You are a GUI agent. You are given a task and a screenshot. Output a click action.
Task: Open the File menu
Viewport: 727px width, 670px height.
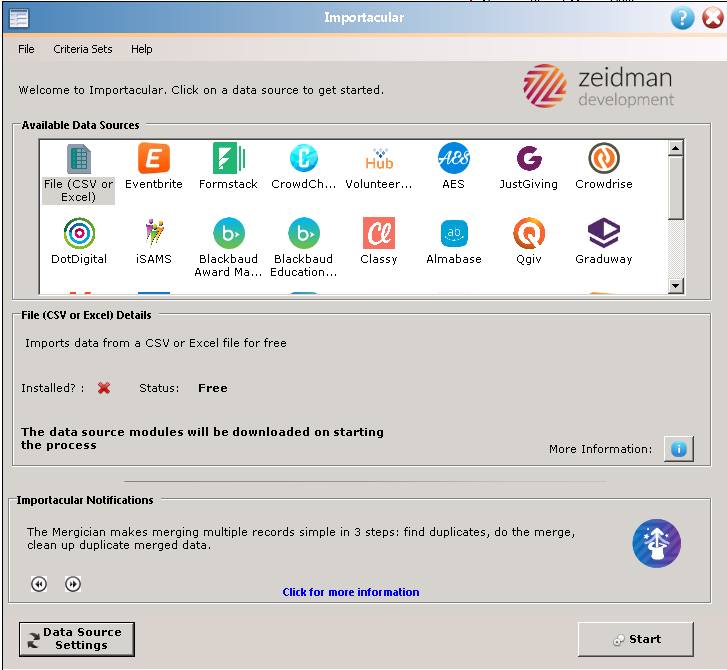(26, 49)
